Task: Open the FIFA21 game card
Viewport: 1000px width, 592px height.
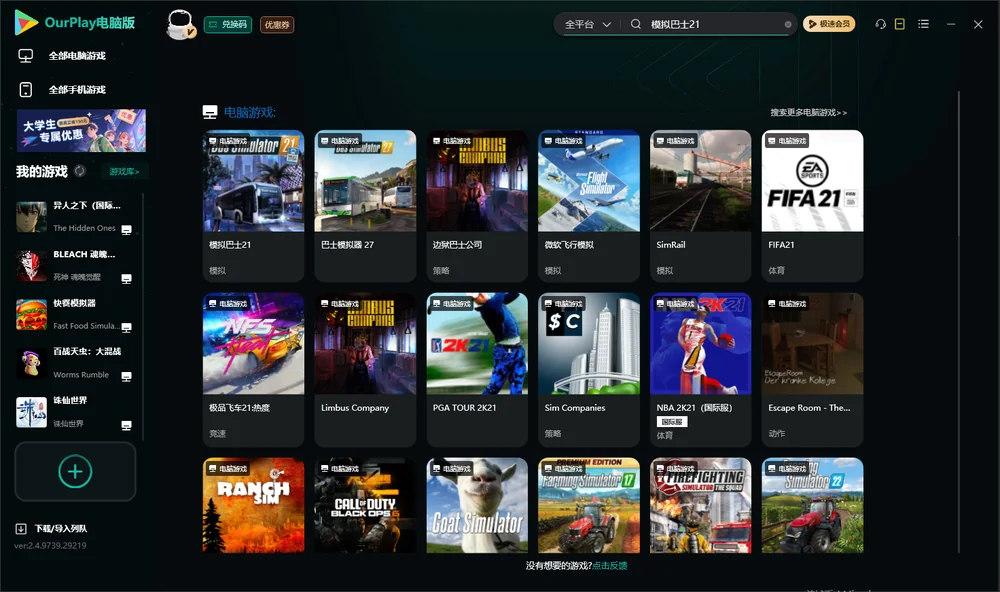Action: click(812, 205)
